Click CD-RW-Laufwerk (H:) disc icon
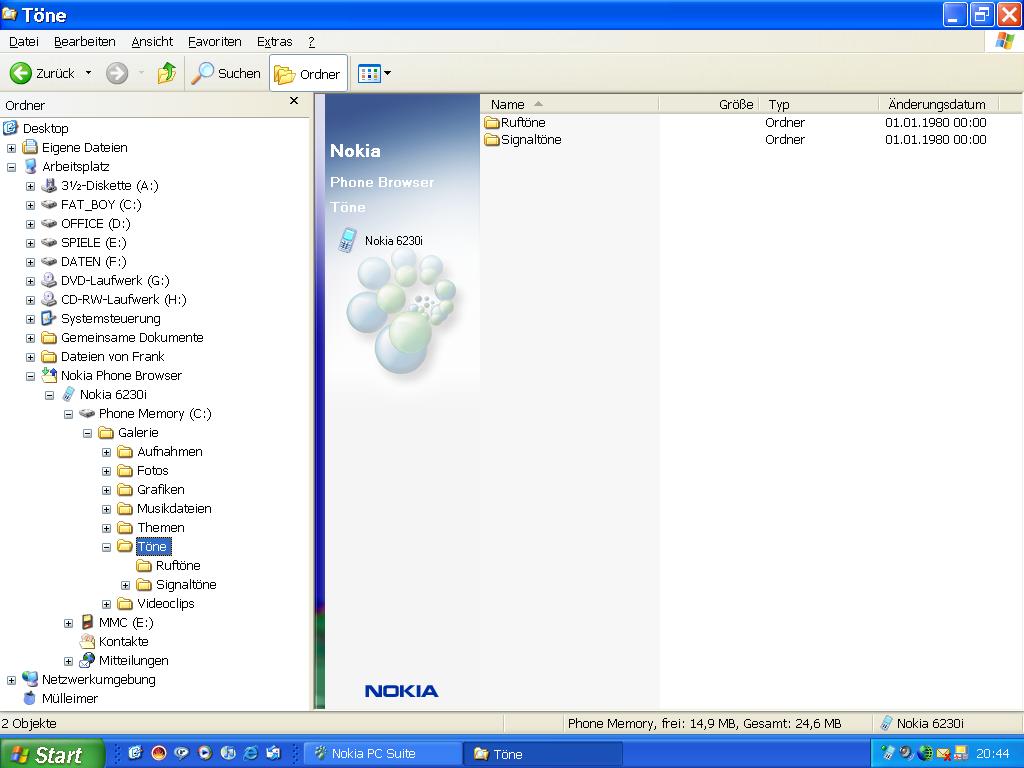The width and height of the screenshot is (1024, 768). coord(49,299)
